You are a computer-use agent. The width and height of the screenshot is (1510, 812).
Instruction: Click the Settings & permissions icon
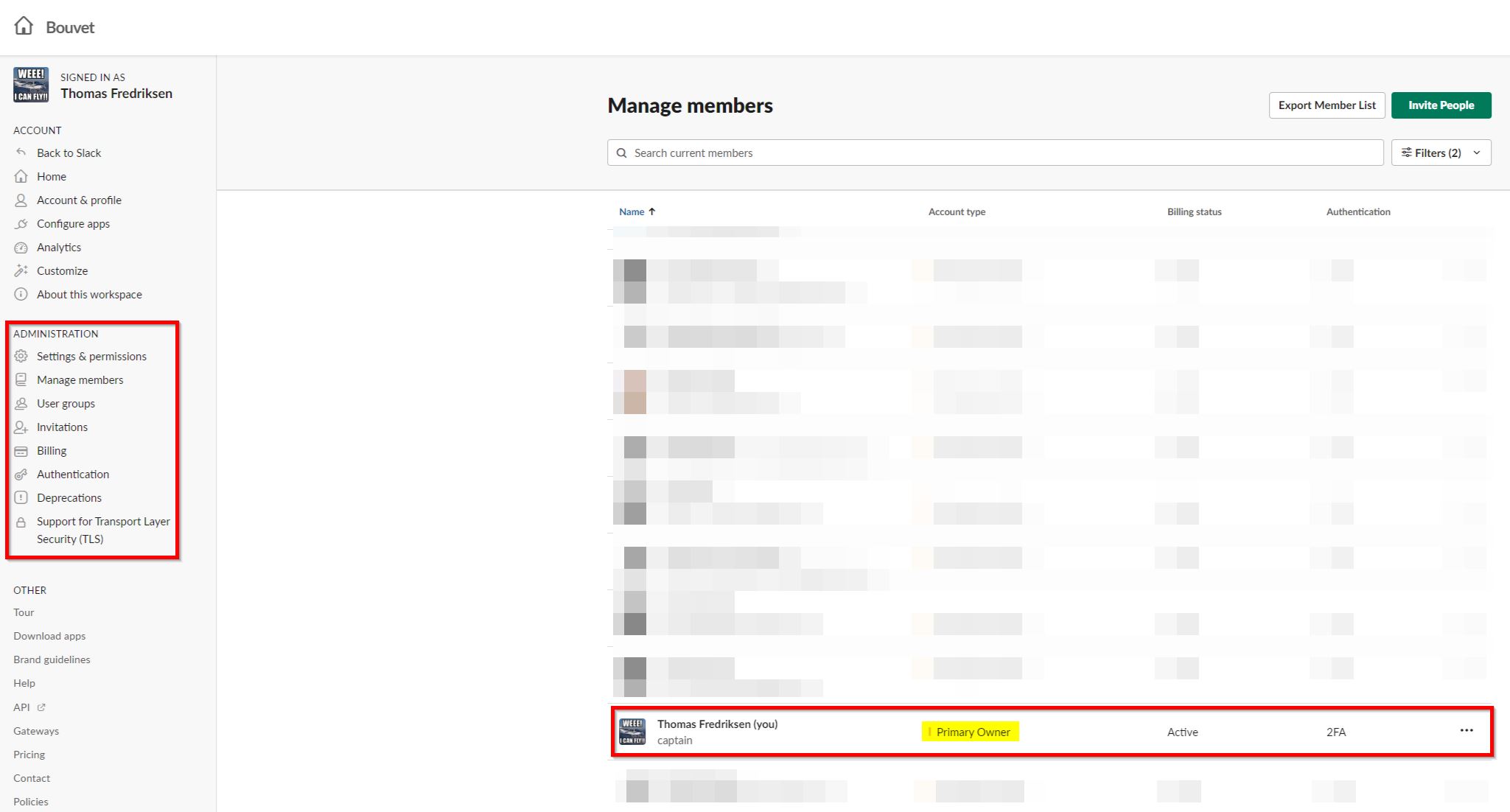pyautogui.click(x=21, y=356)
